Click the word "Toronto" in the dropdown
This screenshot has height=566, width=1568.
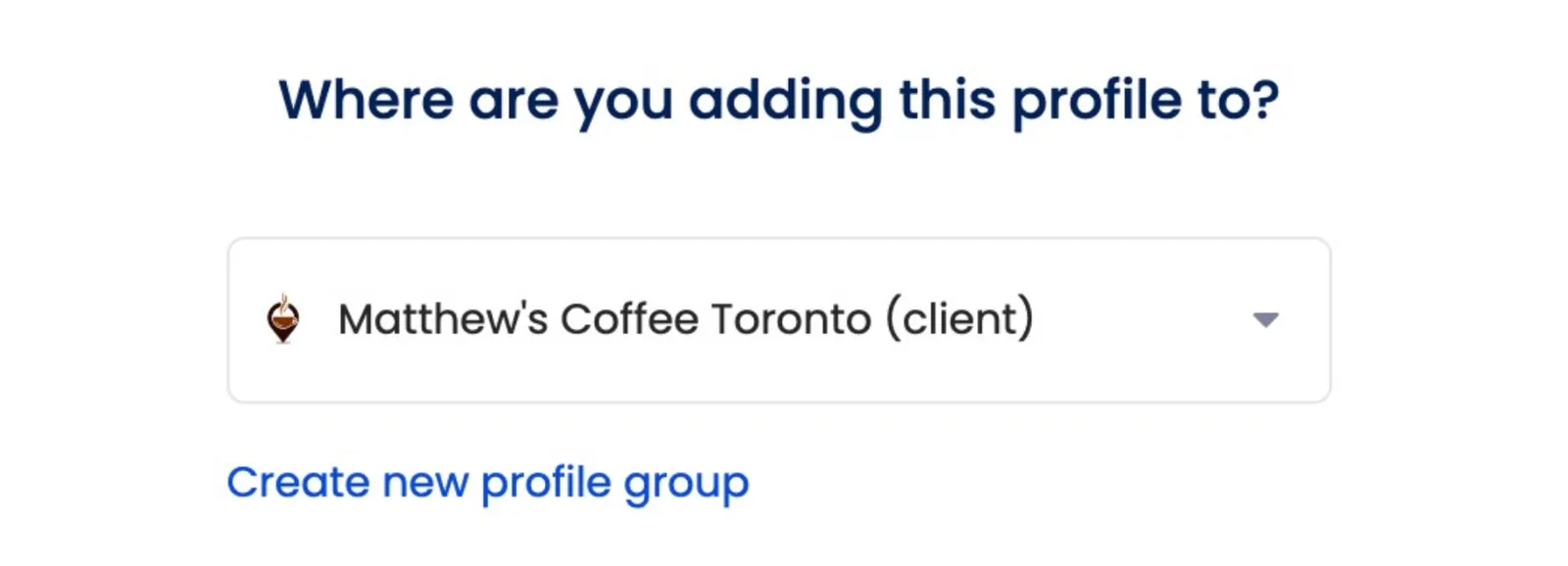coord(791,319)
